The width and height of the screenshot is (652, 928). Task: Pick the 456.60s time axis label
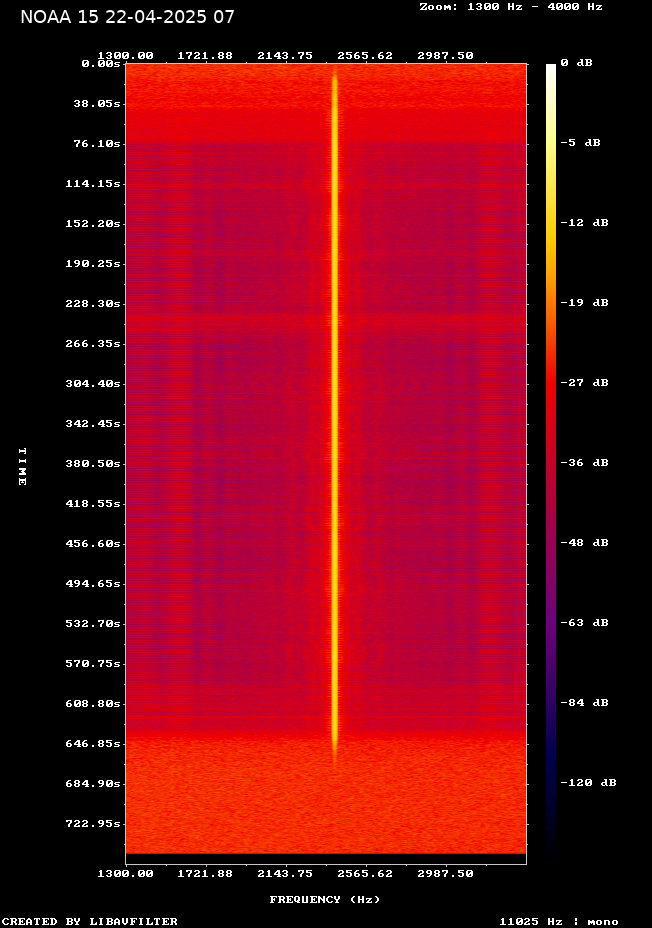(x=93, y=543)
